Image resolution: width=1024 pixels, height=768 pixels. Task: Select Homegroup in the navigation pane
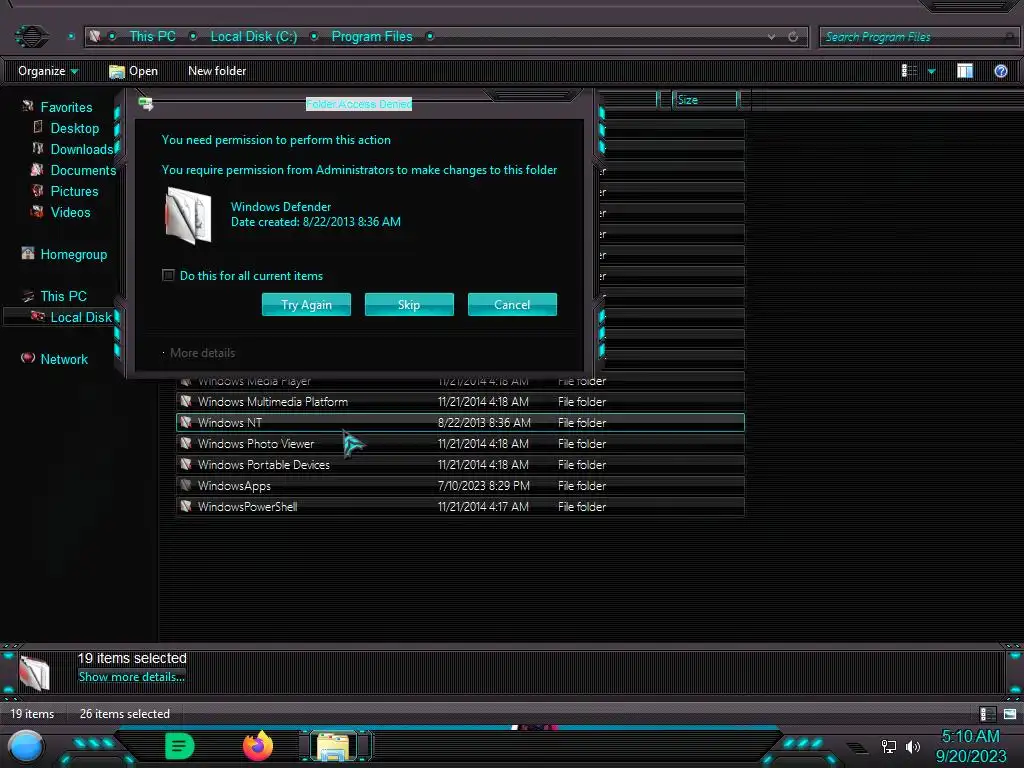tap(74, 254)
